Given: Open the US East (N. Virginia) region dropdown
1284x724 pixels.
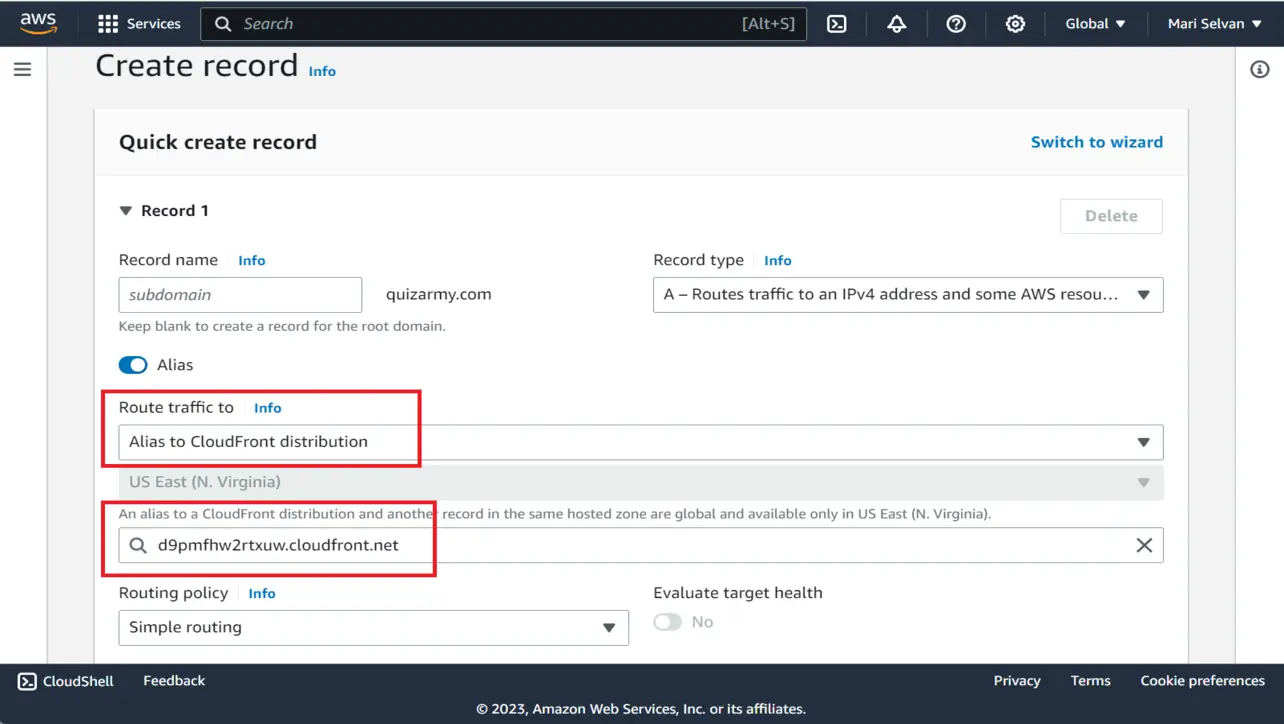Looking at the screenshot, I should (641, 482).
